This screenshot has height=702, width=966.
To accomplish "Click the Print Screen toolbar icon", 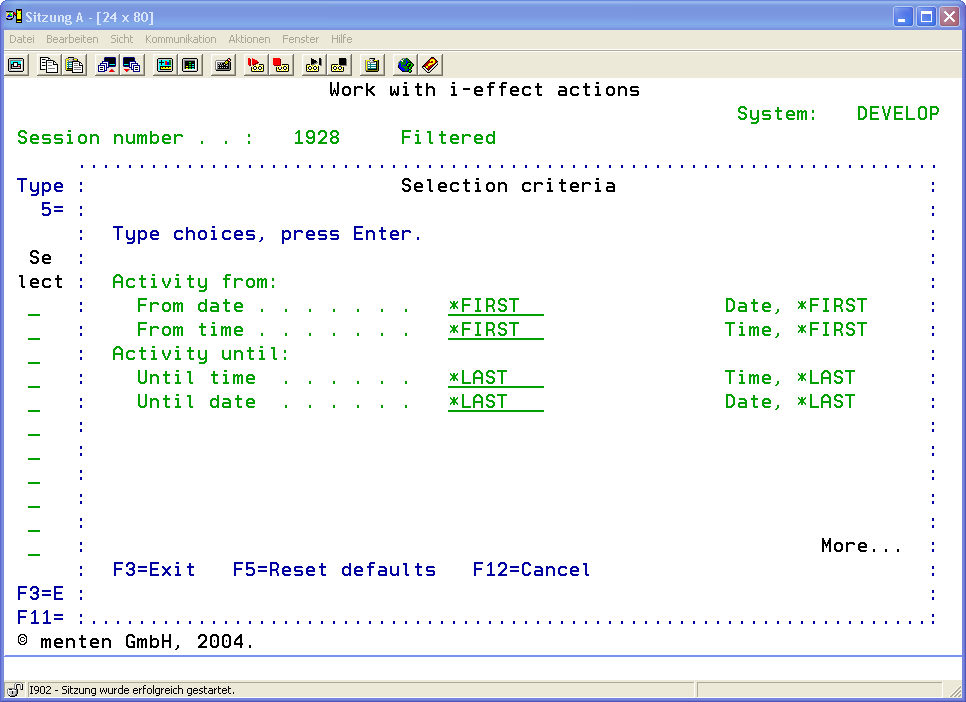I will point(17,65).
